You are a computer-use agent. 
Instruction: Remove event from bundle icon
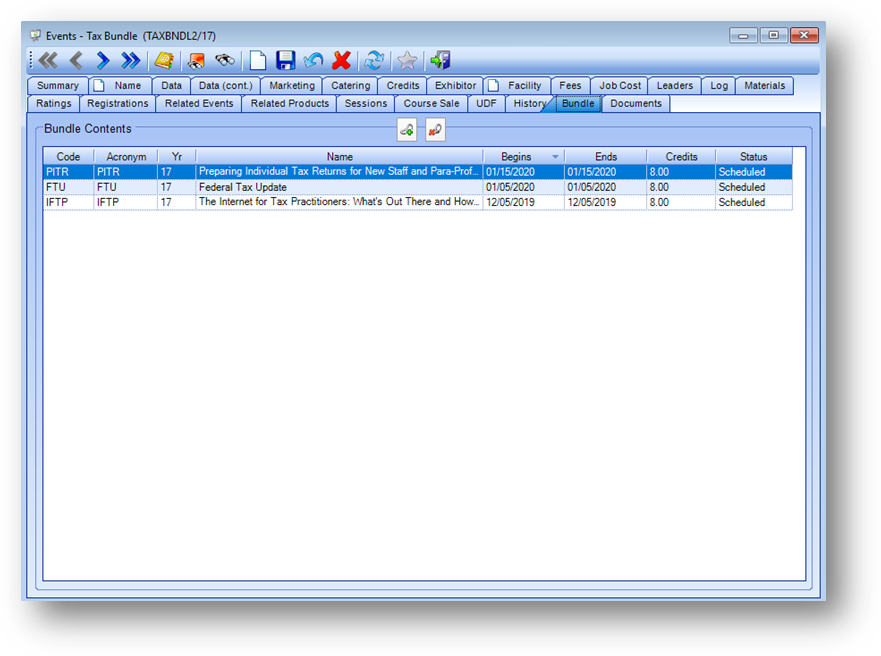click(x=435, y=130)
